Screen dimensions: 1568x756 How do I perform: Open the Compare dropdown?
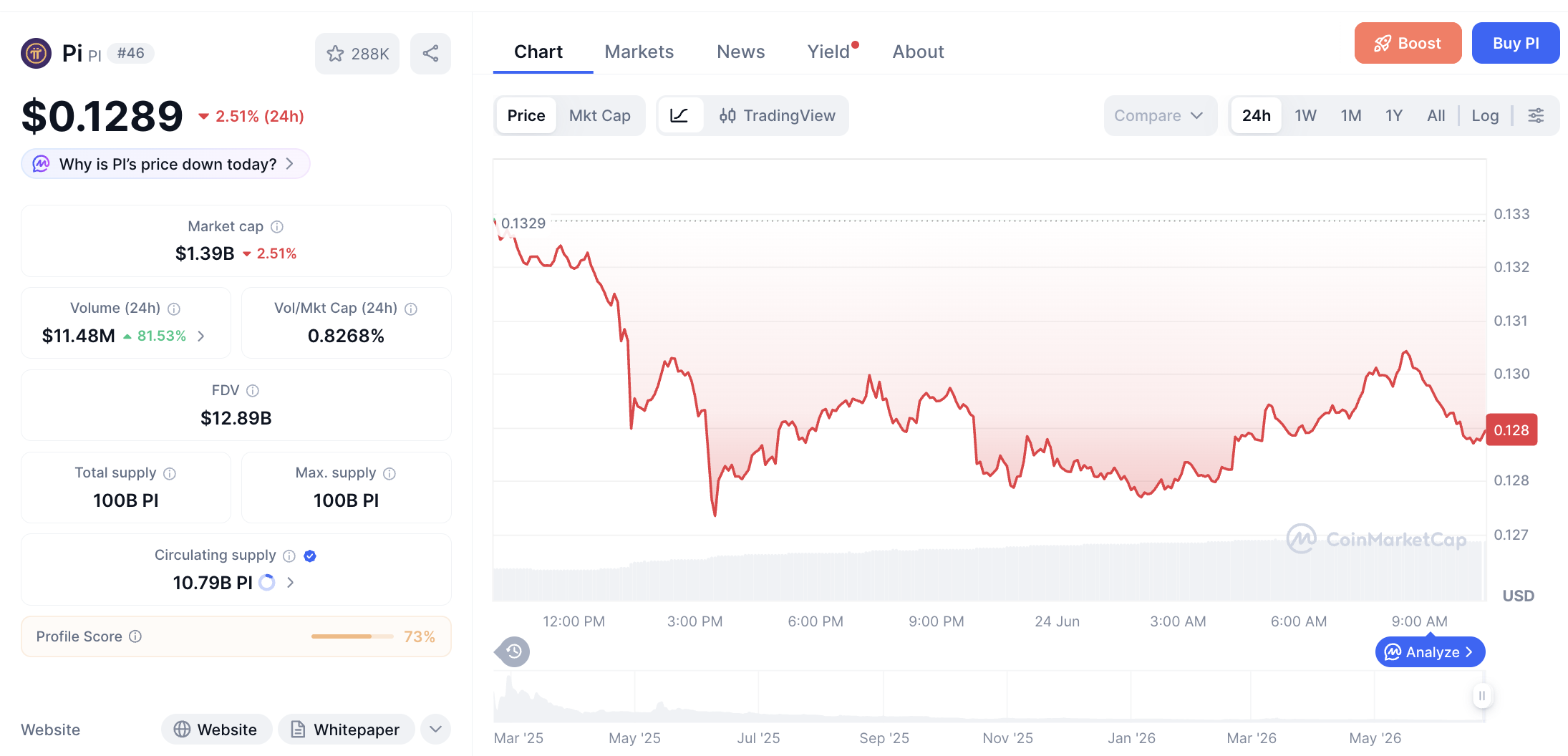1160,115
